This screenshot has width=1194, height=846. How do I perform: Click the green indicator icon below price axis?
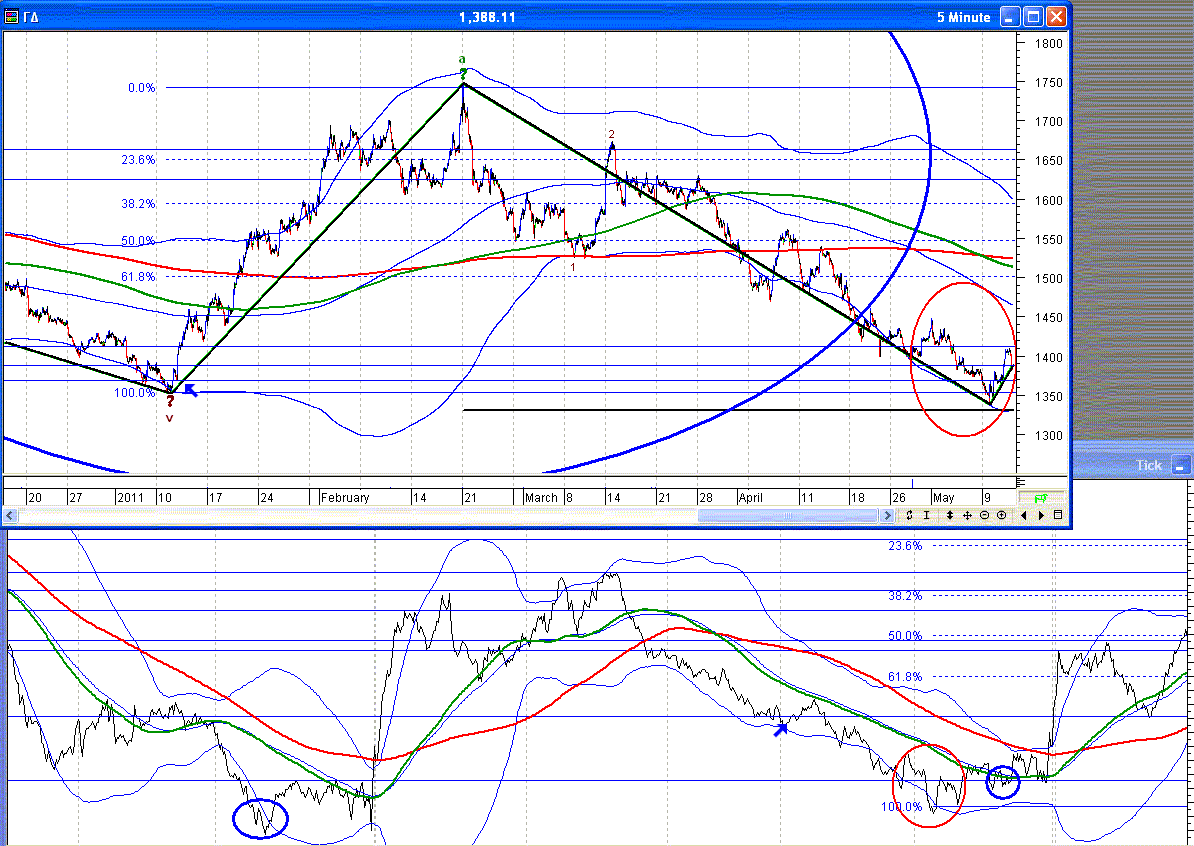(x=1040, y=497)
